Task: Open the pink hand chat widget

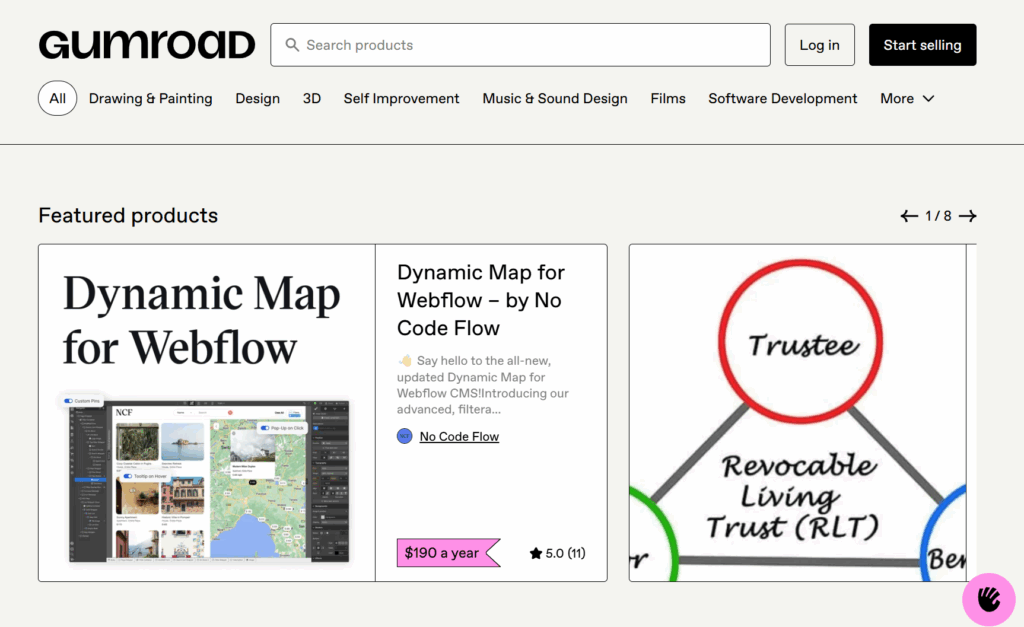Action: 989,599
